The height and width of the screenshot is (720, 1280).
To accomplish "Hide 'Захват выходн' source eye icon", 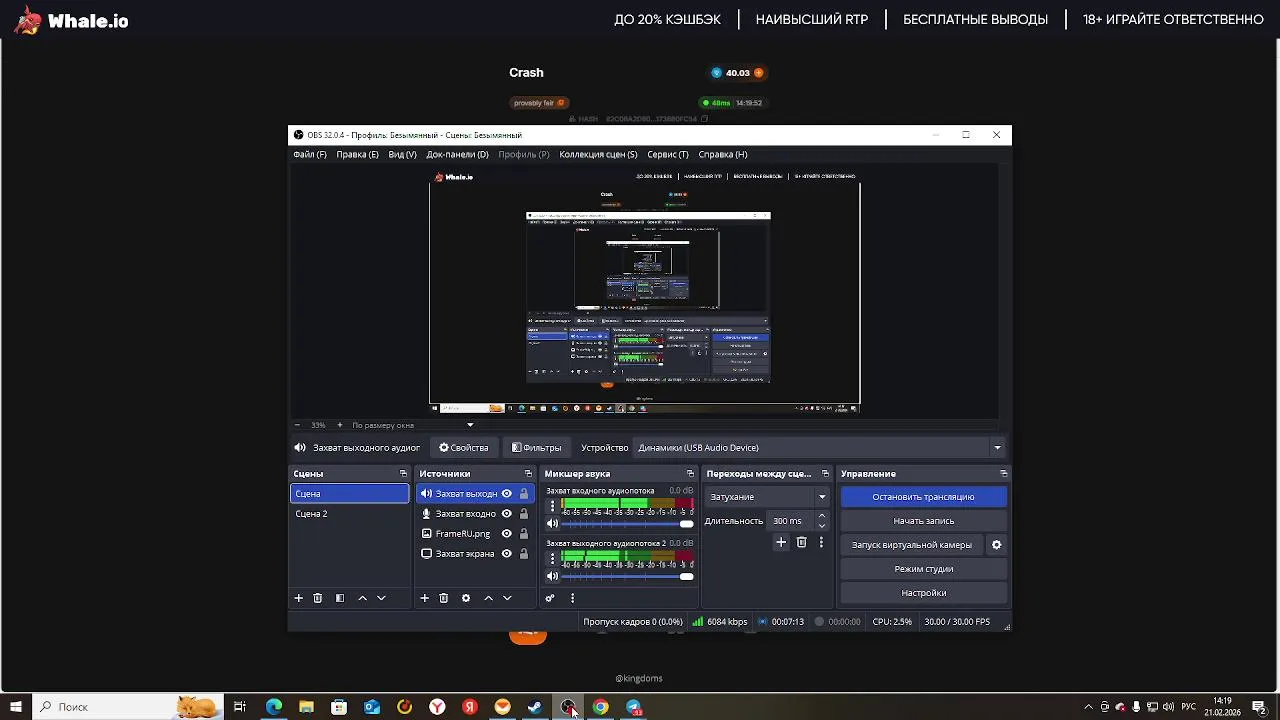I will tap(507, 494).
